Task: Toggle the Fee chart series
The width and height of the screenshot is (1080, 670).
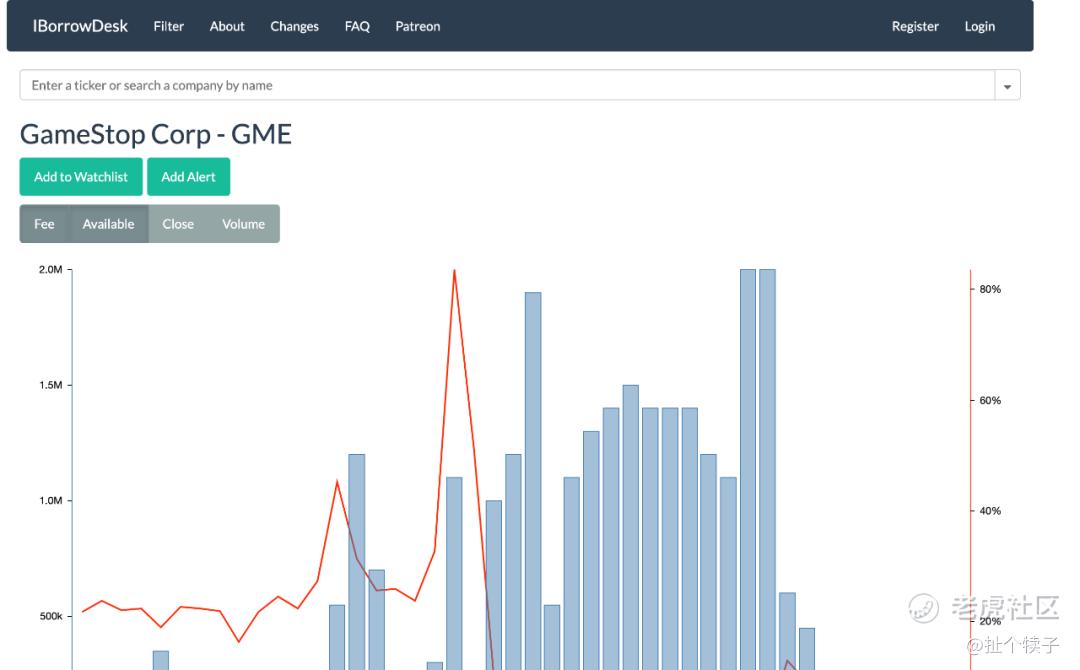Action: [x=43, y=224]
